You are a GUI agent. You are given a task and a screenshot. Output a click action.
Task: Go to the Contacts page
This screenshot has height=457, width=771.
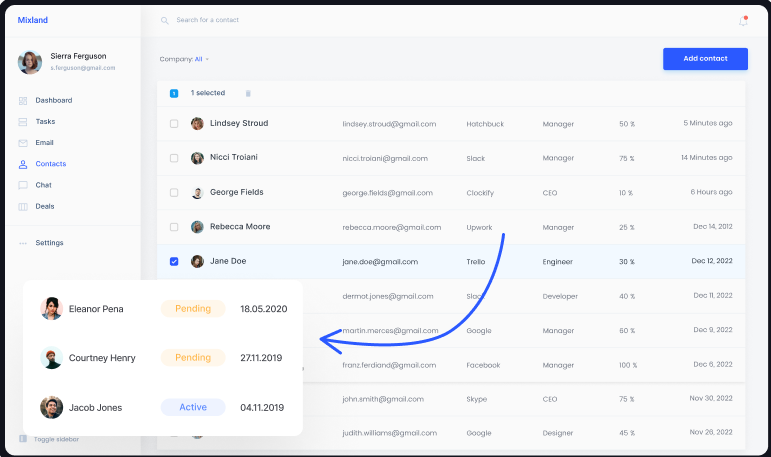50,164
